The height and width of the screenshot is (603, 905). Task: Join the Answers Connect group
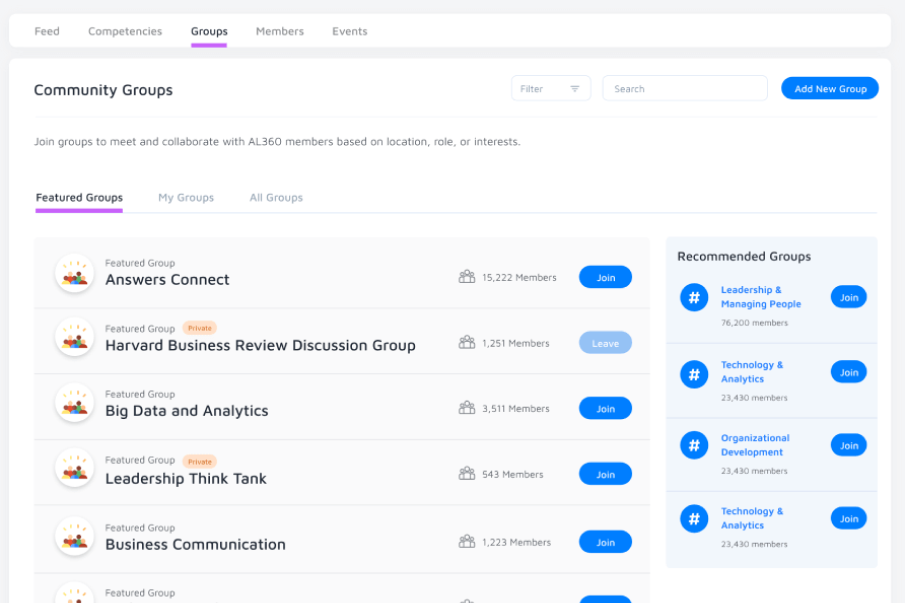(605, 277)
